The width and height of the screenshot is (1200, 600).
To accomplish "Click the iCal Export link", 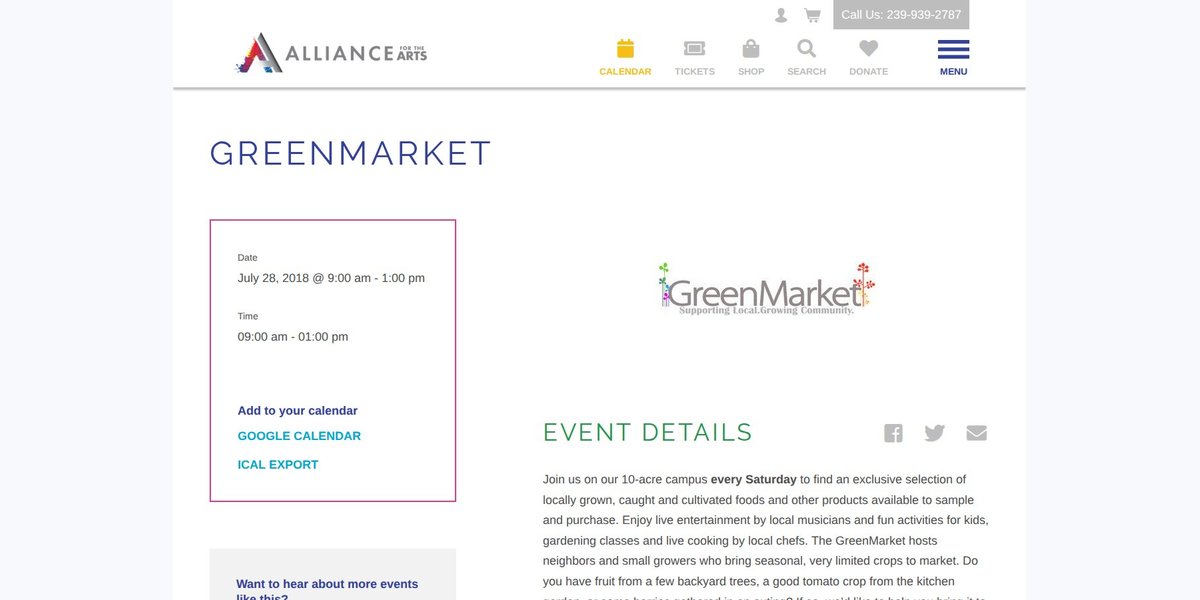I will point(278,465).
